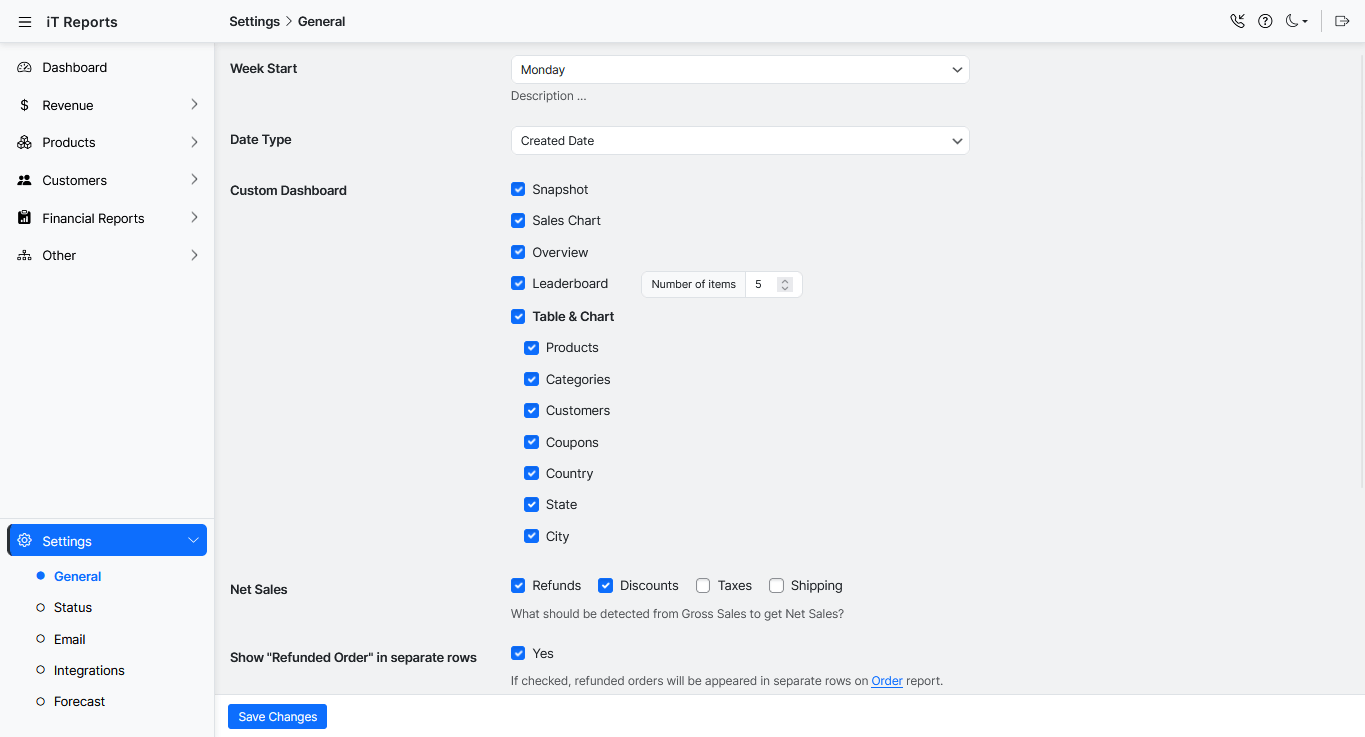This screenshot has height=737, width=1365.
Task: Follow the Order report link
Action: 886,681
